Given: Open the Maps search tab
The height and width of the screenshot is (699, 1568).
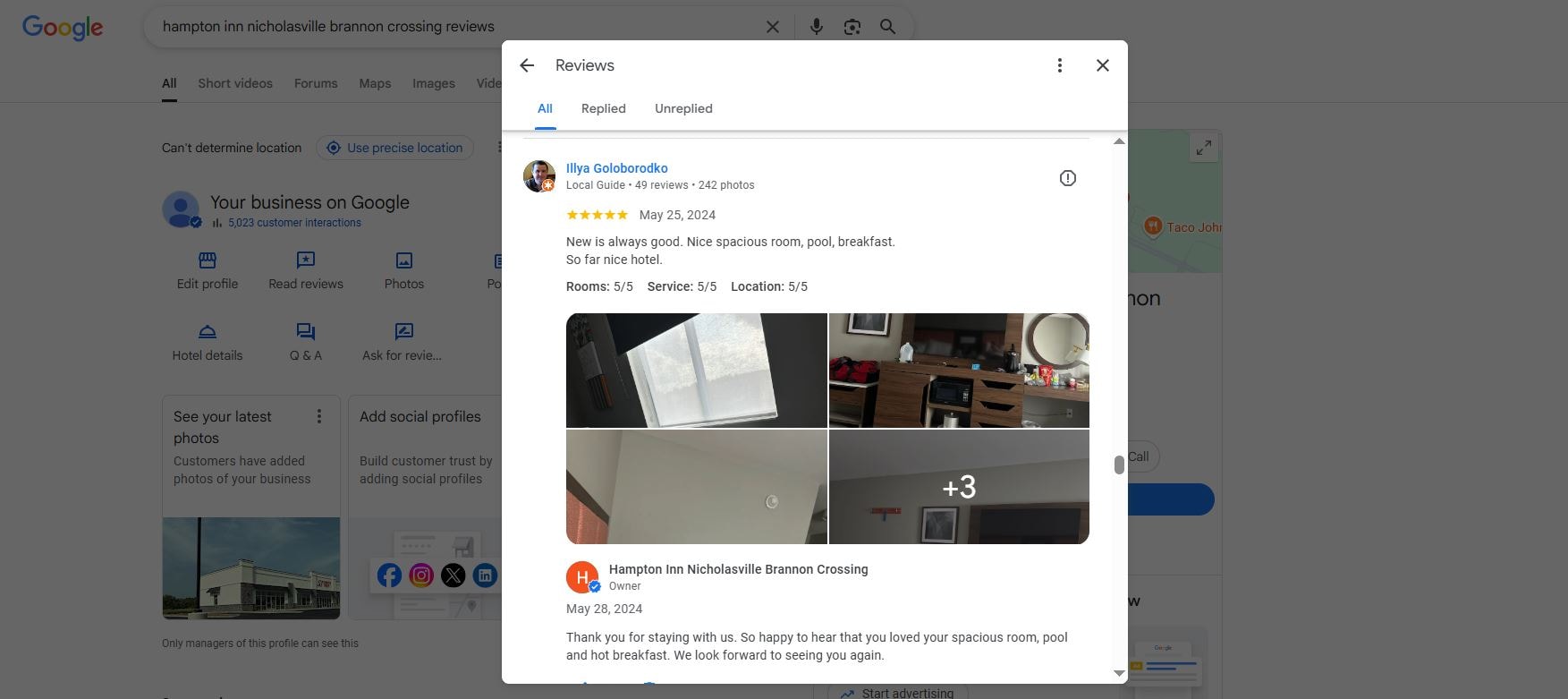Looking at the screenshot, I should point(375,83).
